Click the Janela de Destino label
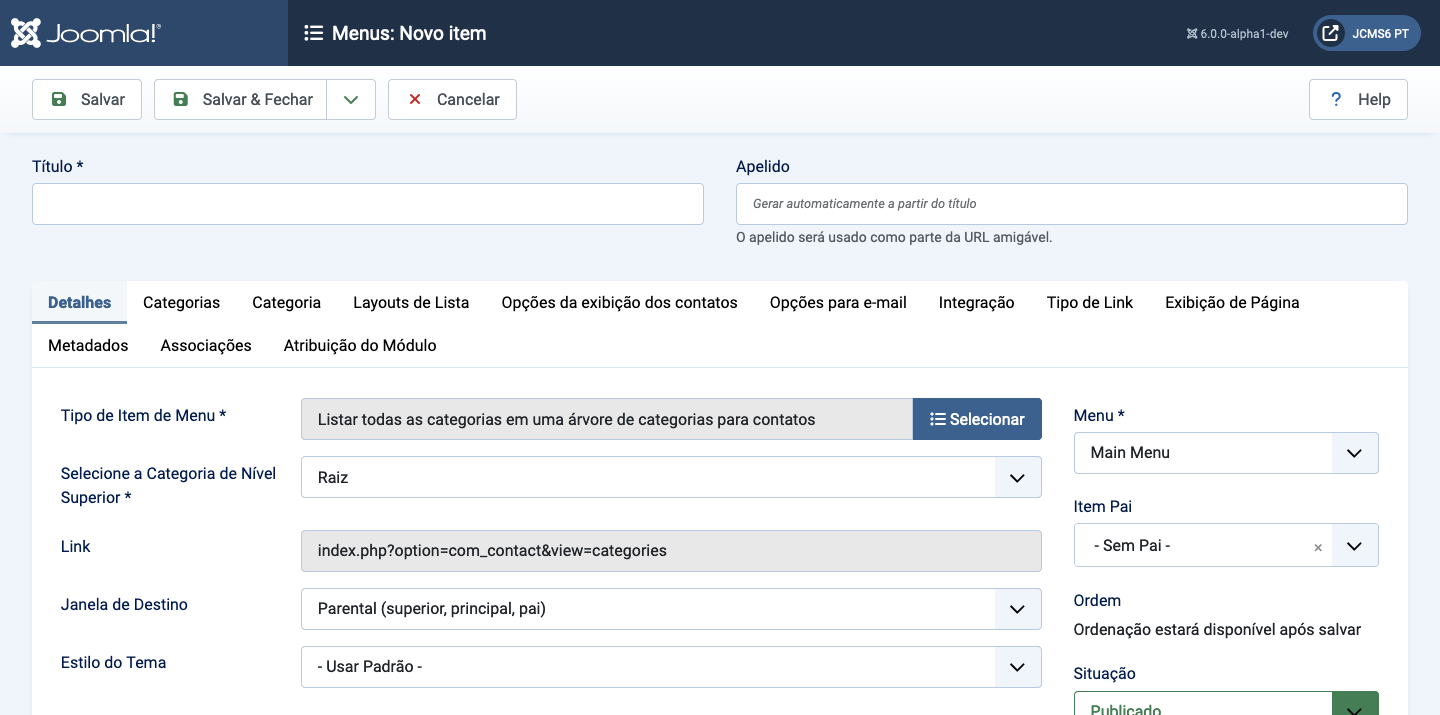The height and width of the screenshot is (715, 1440). tap(124, 605)
